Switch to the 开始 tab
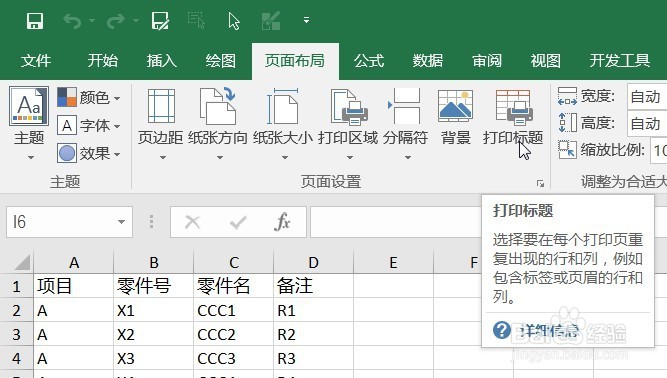This screenshot has height=378, width=667. tap(103, 61)
